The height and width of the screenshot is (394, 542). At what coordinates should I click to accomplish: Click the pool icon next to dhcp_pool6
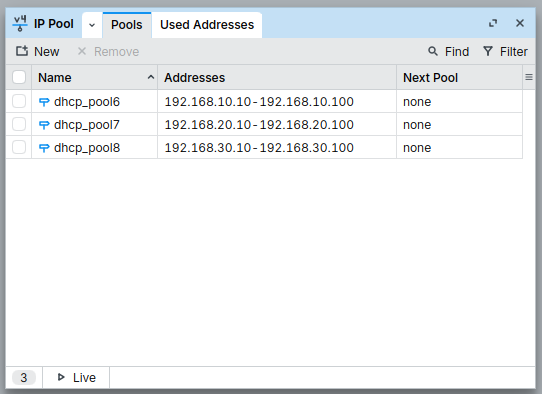44,102
